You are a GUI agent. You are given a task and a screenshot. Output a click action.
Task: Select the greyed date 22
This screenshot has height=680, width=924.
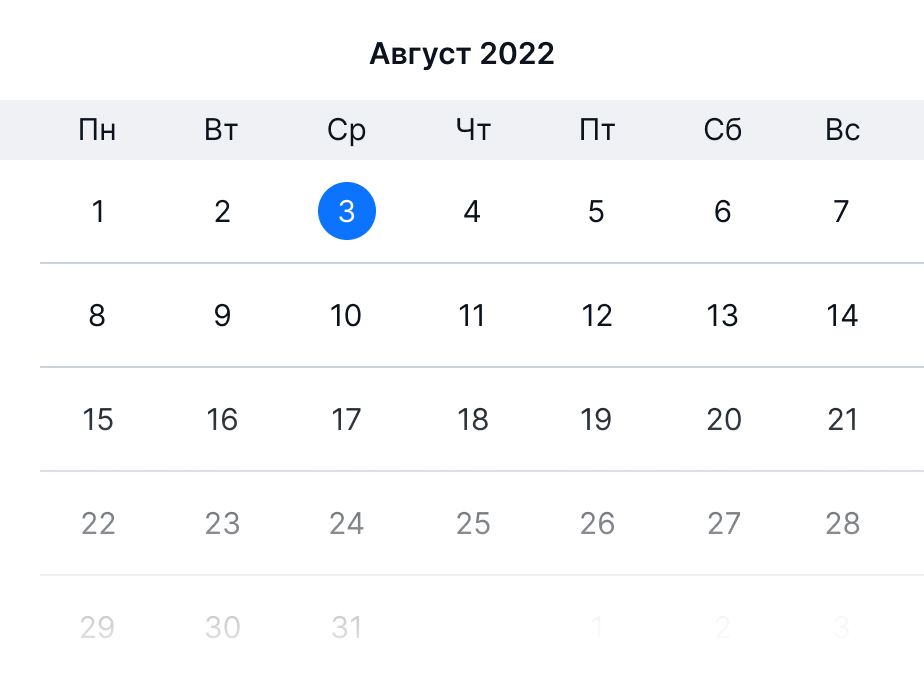(98, 523)
